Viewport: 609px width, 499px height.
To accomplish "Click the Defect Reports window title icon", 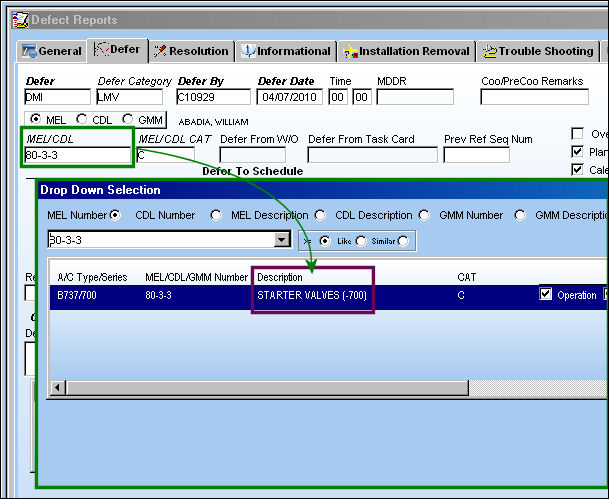I will pos(20,20).
